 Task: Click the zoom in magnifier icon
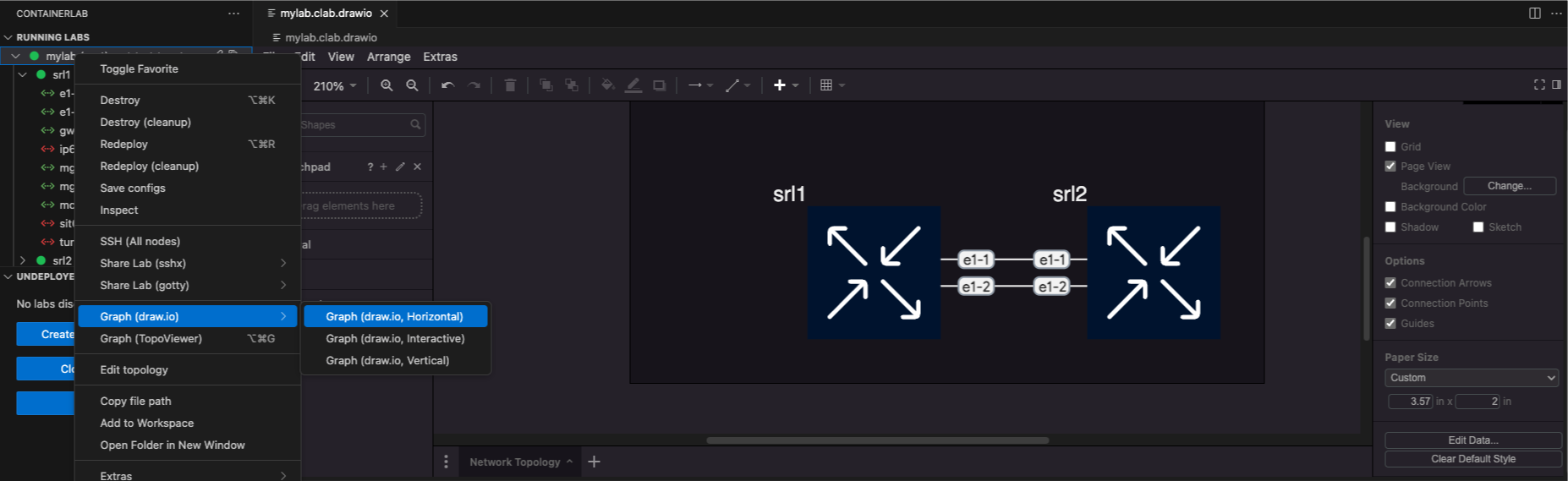click(x=387, y=85)
